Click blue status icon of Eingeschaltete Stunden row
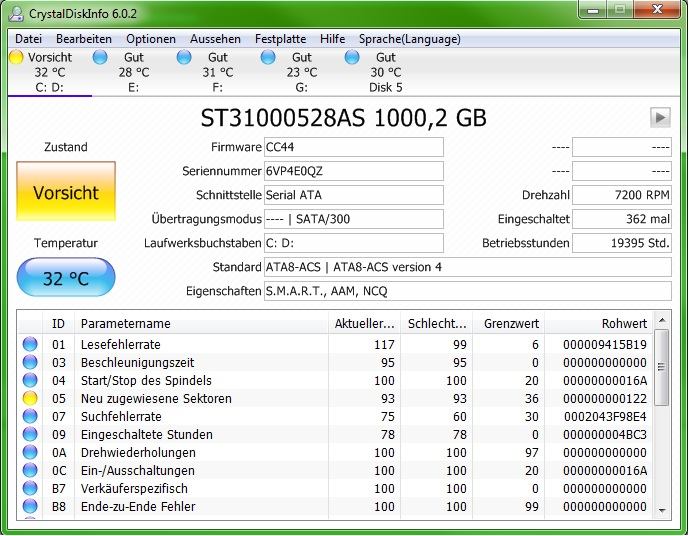The width and height of the screenshot is (689, 536). click(30, 434)
